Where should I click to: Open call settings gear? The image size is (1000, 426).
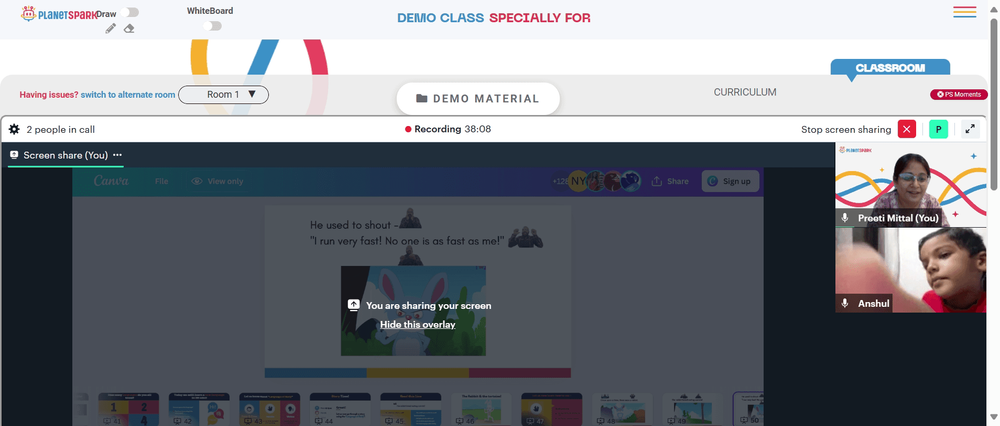coord(14,129)
